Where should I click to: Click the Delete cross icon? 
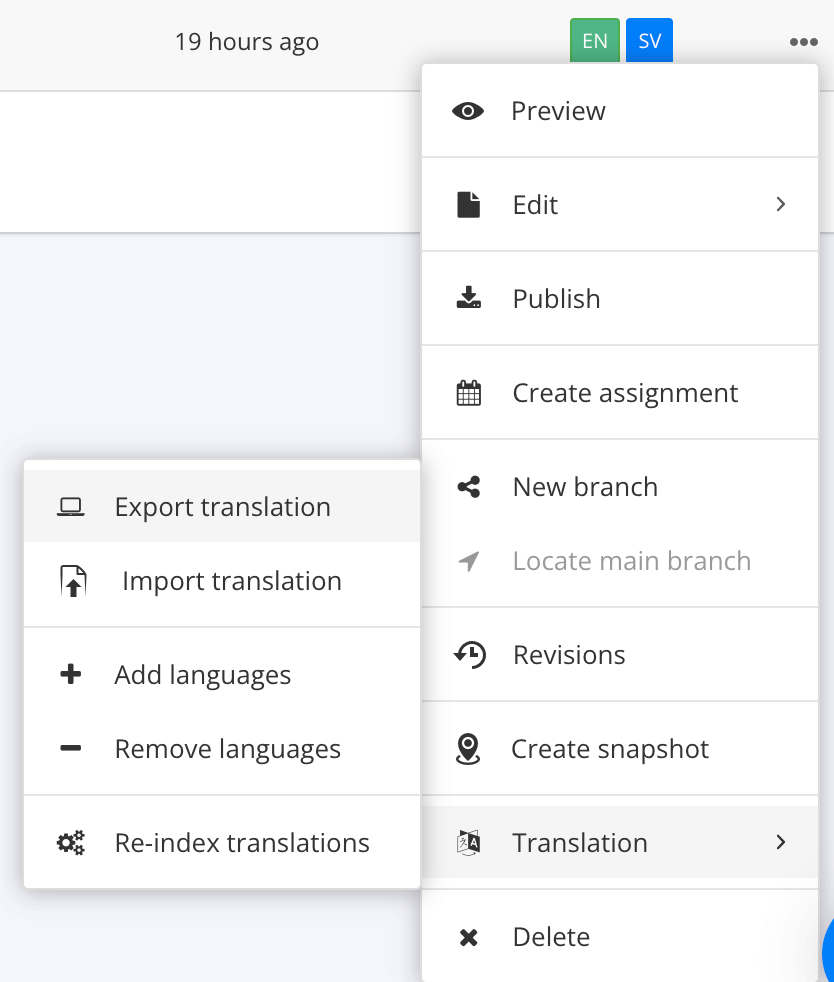coord(468,936)
